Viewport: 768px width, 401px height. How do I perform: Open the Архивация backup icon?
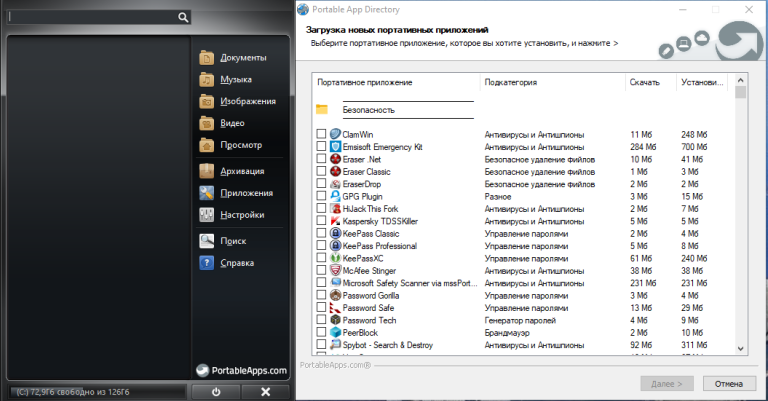pos(207,171)
